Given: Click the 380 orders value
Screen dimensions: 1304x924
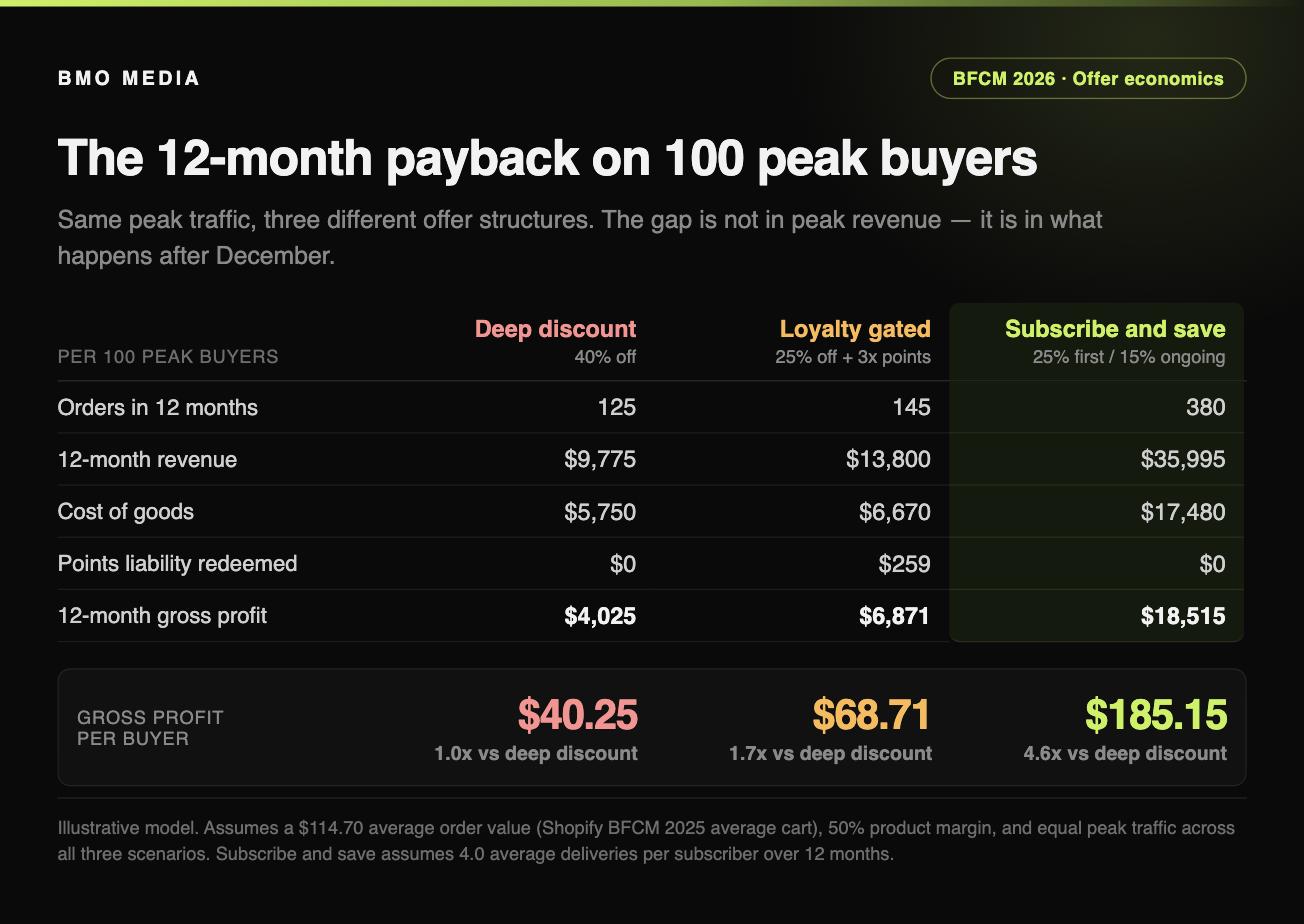Looking at the screenshot, I should pos(1206,407).
